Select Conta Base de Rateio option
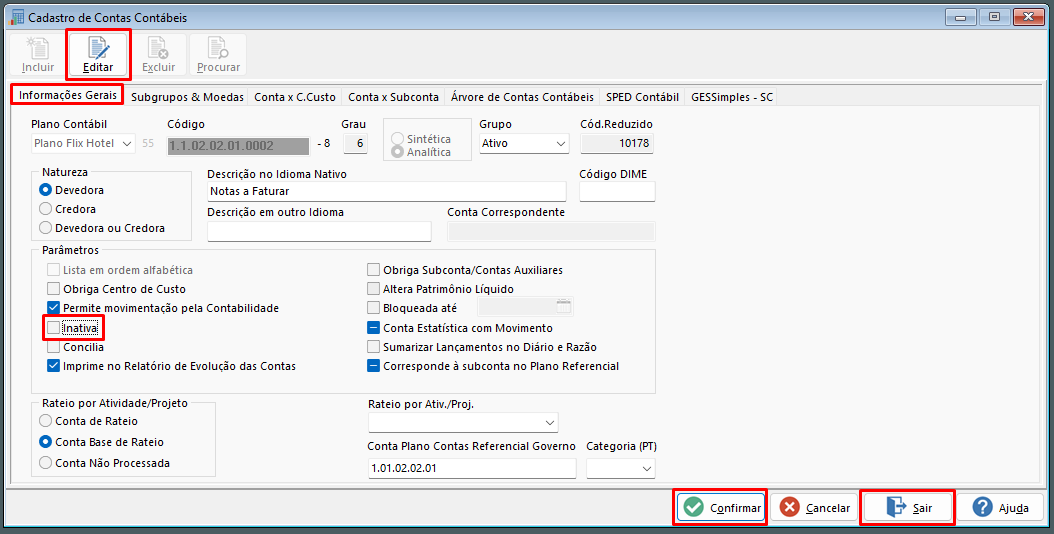This screenshot has width=1054, height=534. 46,442
